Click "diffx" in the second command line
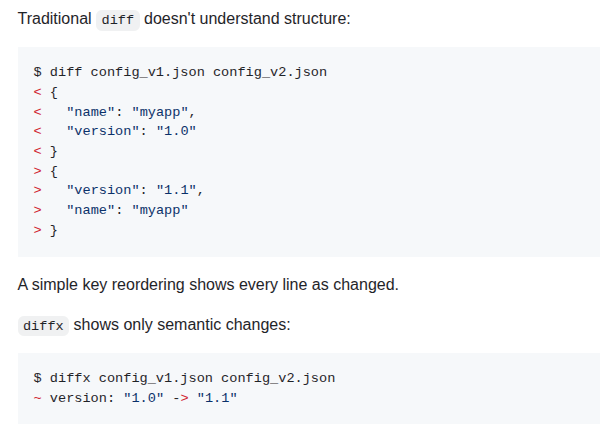Image resolution: width=600 pixels, height=438 pixels. point(70,378)
